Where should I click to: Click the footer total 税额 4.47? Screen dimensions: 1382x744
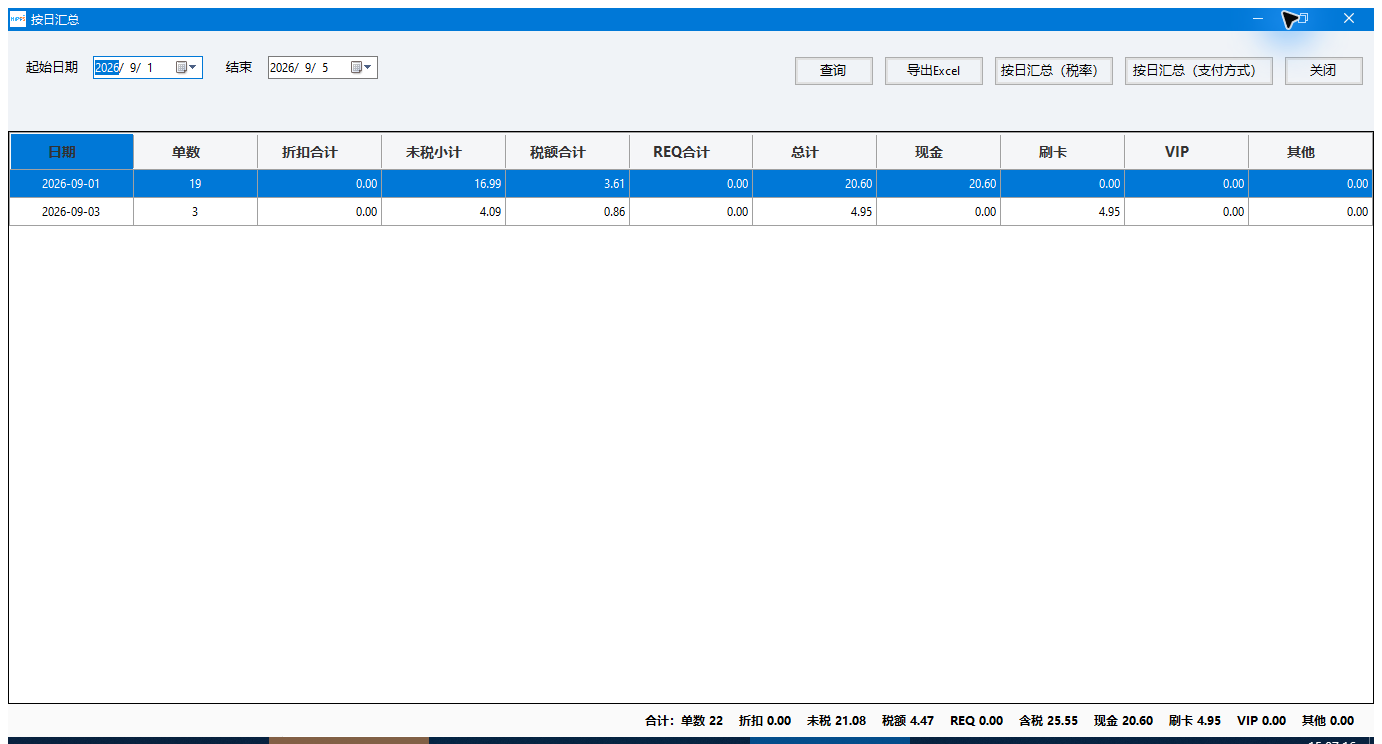908,720
